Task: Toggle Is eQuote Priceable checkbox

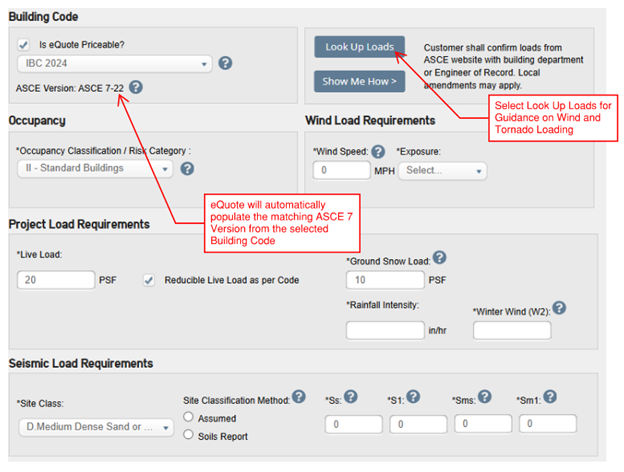Action: 23,45
